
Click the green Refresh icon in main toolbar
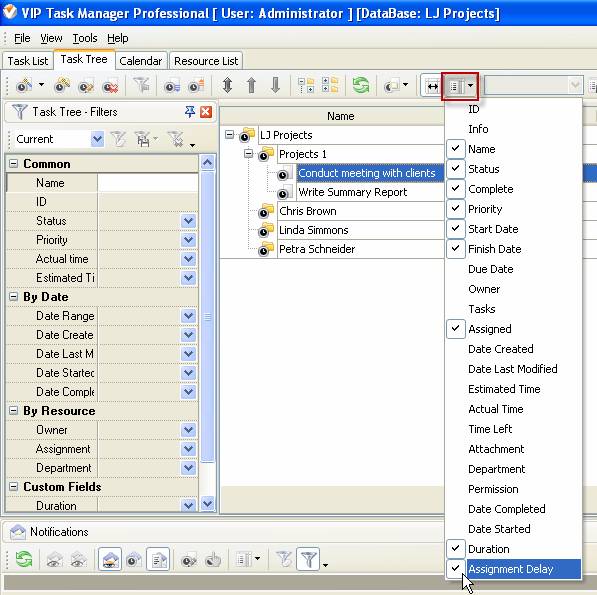[360, 85]
